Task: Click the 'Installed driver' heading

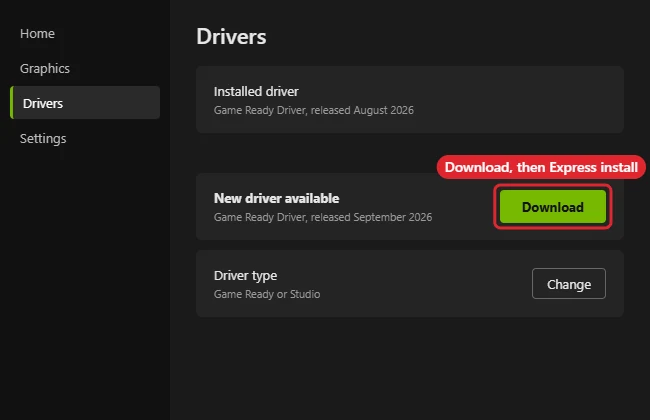Action: coord(256,92)
